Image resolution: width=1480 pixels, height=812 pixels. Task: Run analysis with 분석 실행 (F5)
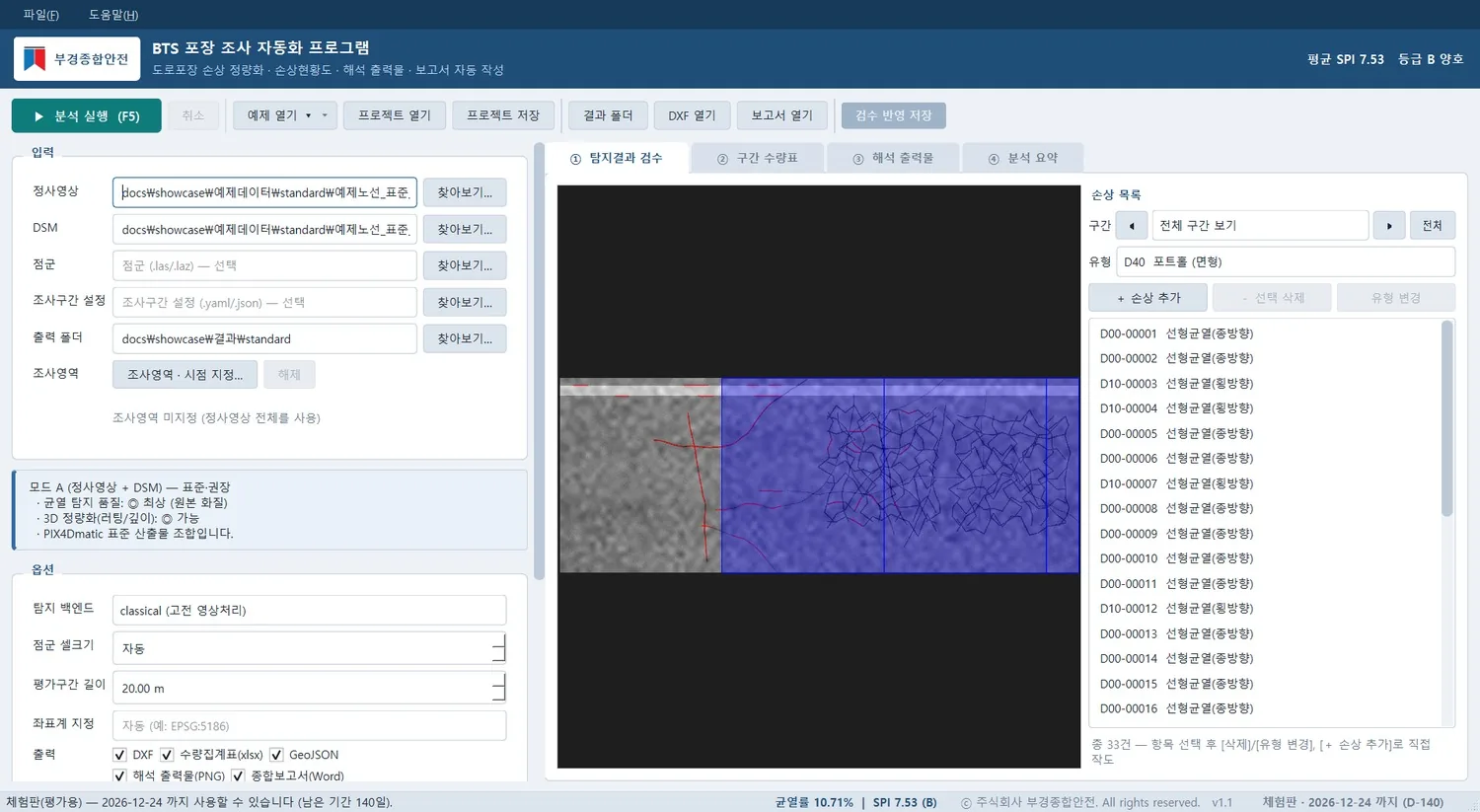click(x=86, y=116)
